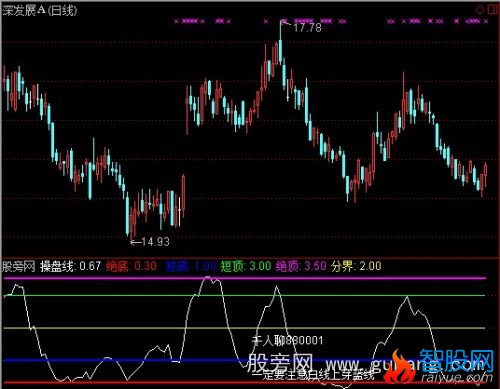Click the green 短顶: 3.00 indicator value

(x=246, y=266)
